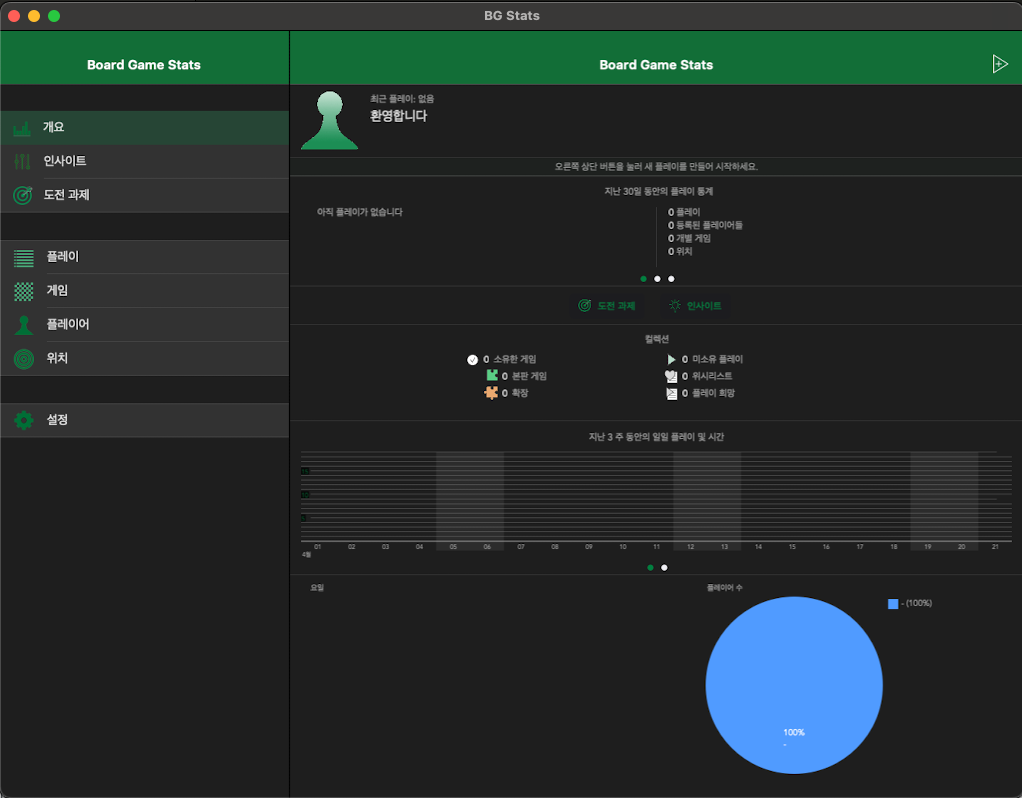This screenshot has height=798, width=1022.
Task: Click 0 확장 entry
Action: click(x=506, y=393)
